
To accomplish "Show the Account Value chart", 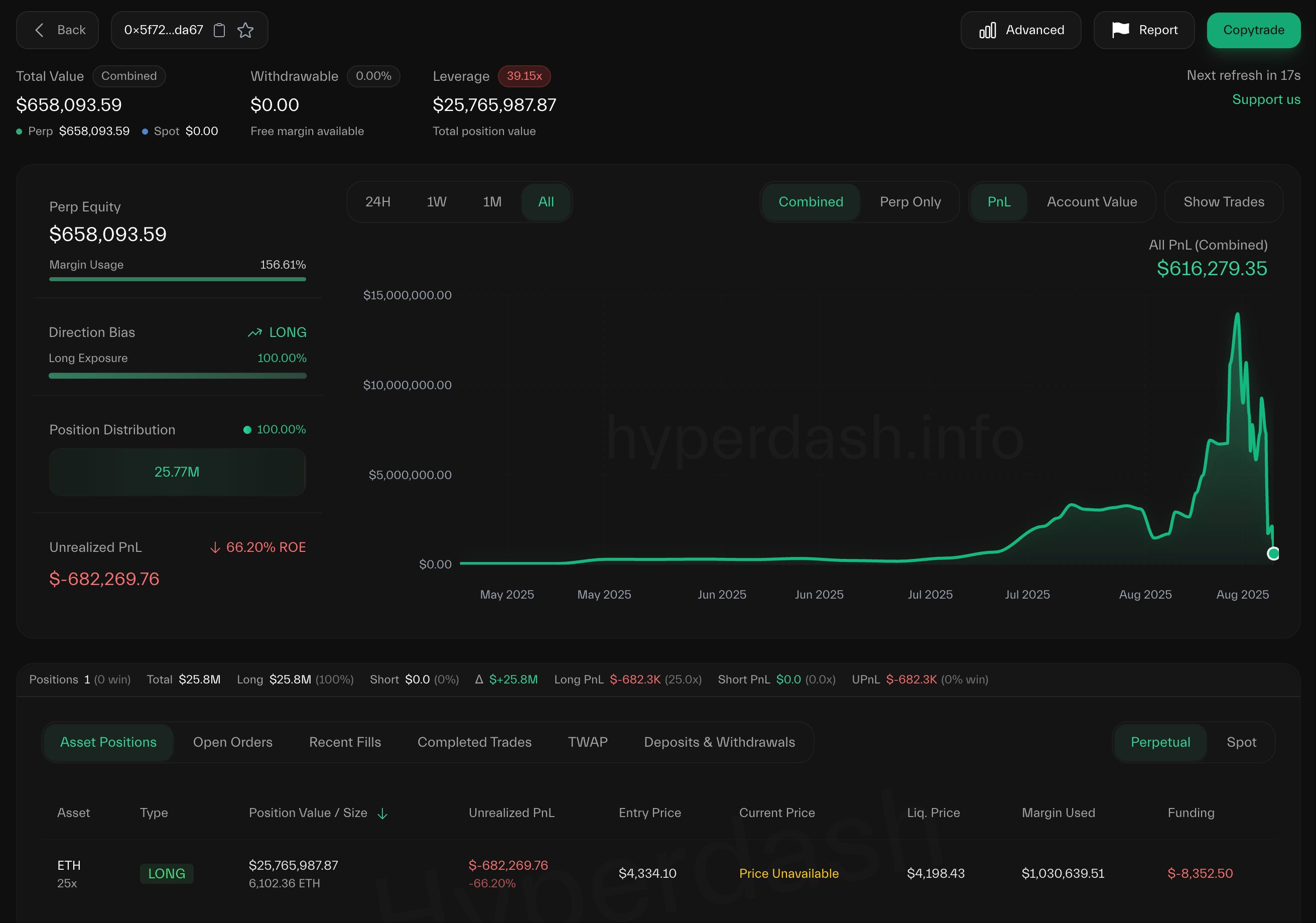I will click(1092, 202).
